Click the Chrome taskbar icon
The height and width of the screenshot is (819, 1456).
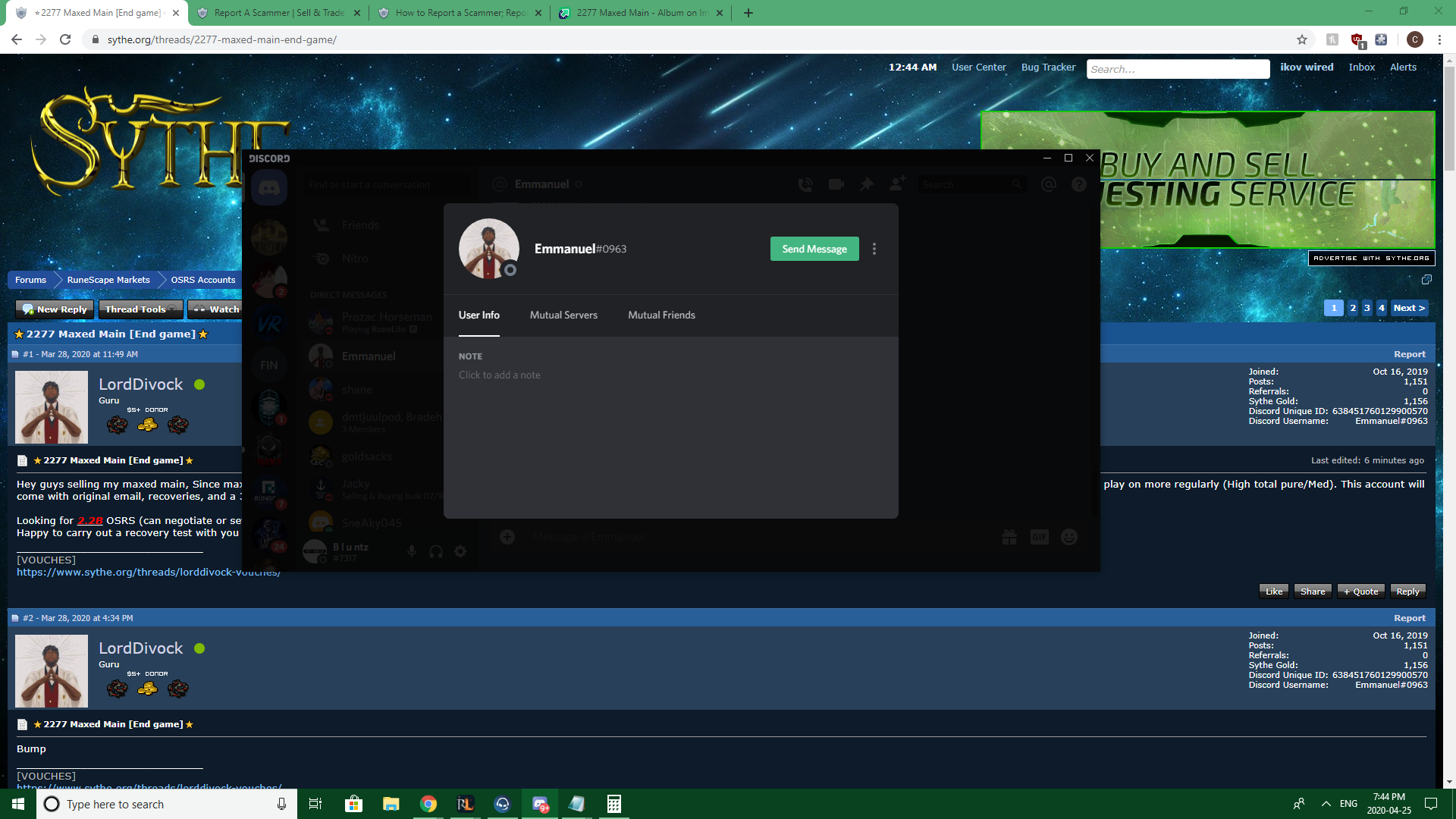tap(428, 804)
